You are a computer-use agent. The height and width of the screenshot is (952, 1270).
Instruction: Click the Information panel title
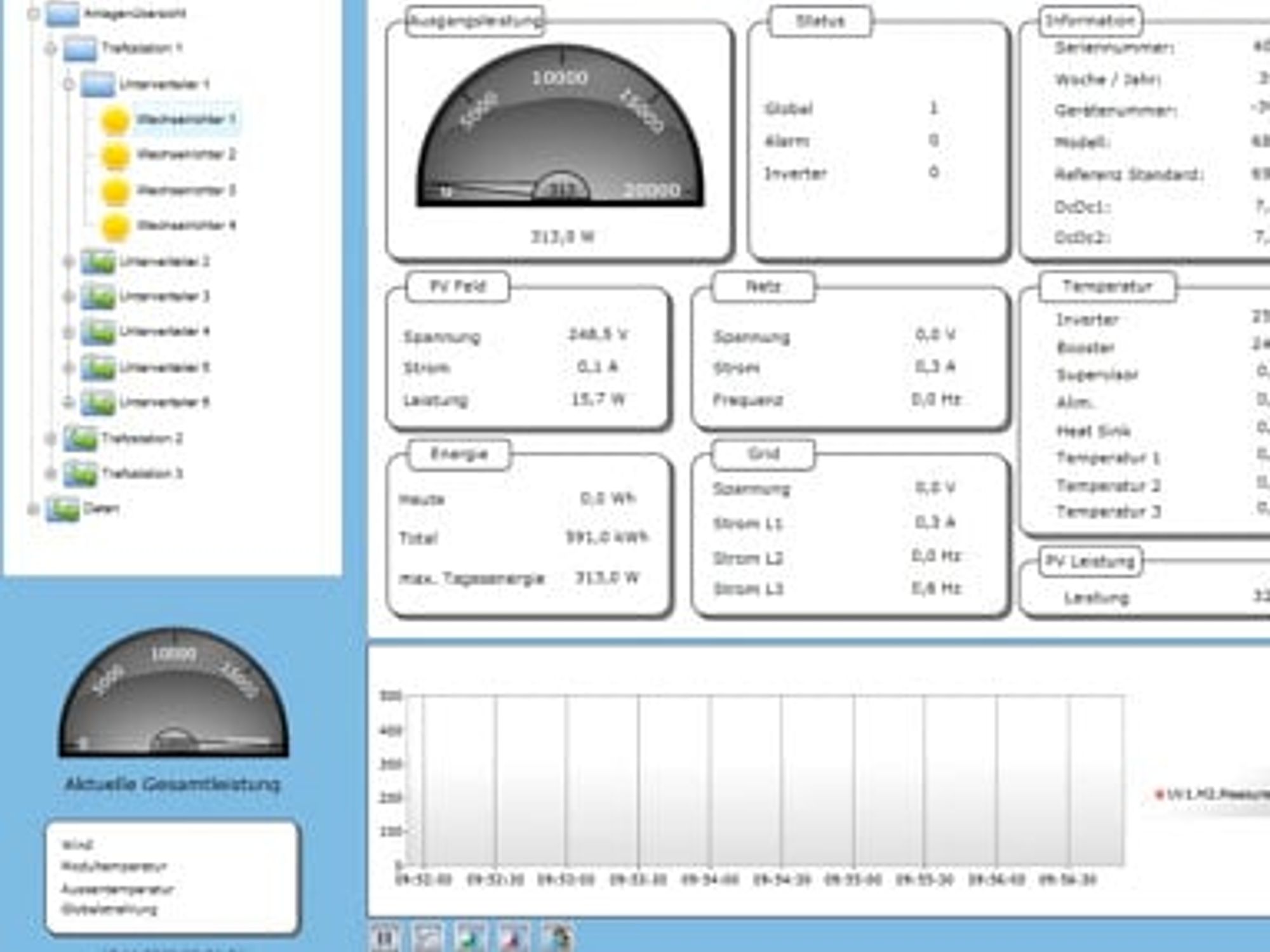tap(1090, 21)
